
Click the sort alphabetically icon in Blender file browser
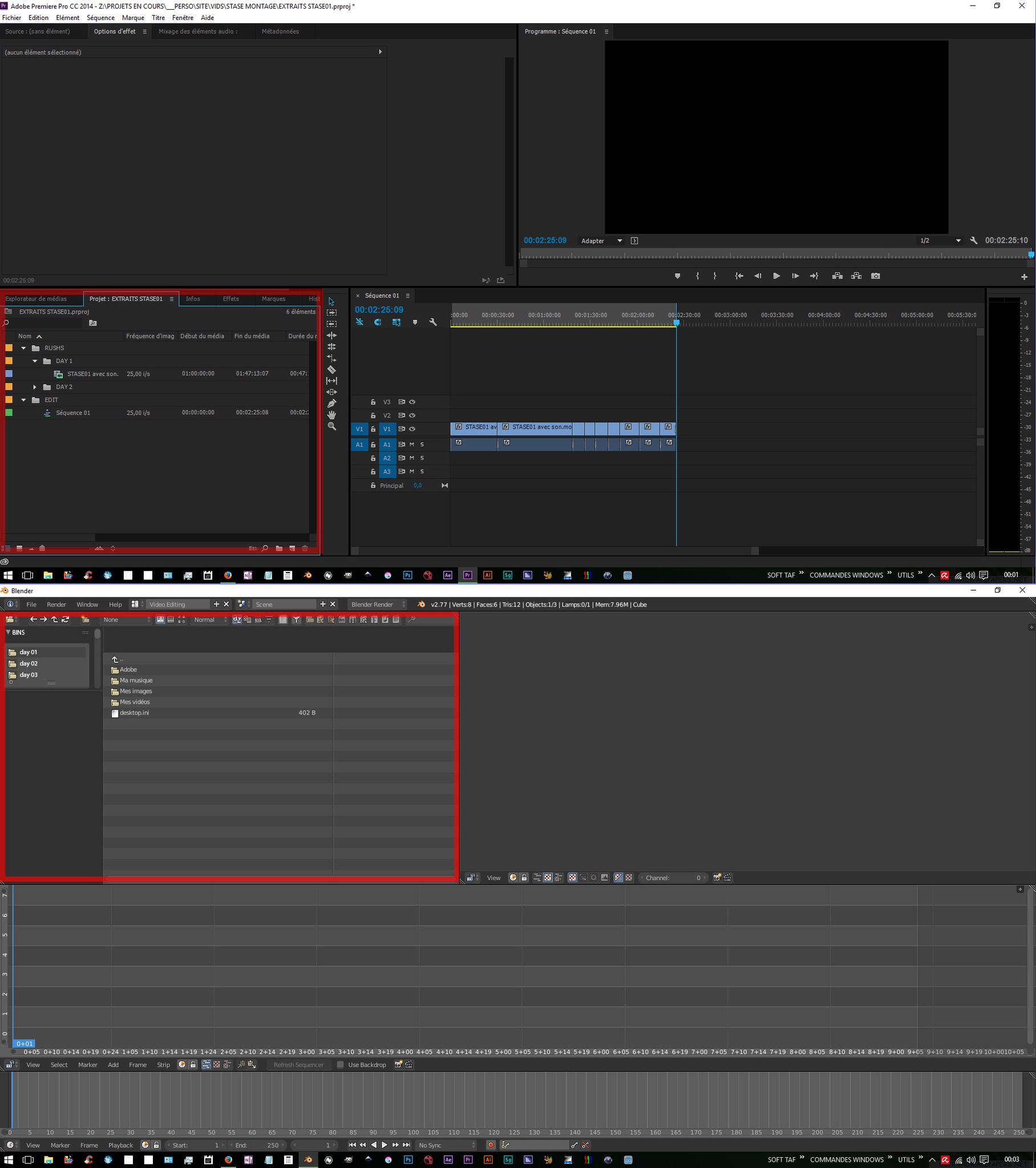[x=237, y=619]
